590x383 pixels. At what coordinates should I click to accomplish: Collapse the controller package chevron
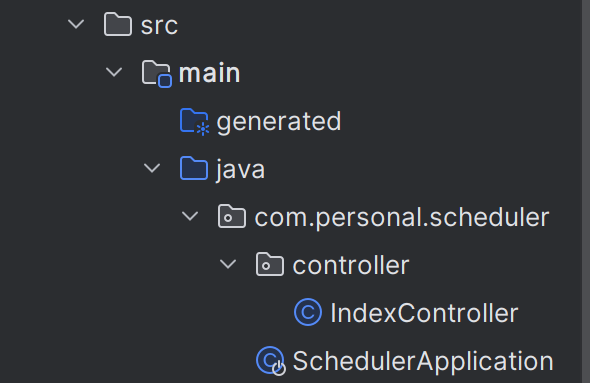(x=228, y=264)
